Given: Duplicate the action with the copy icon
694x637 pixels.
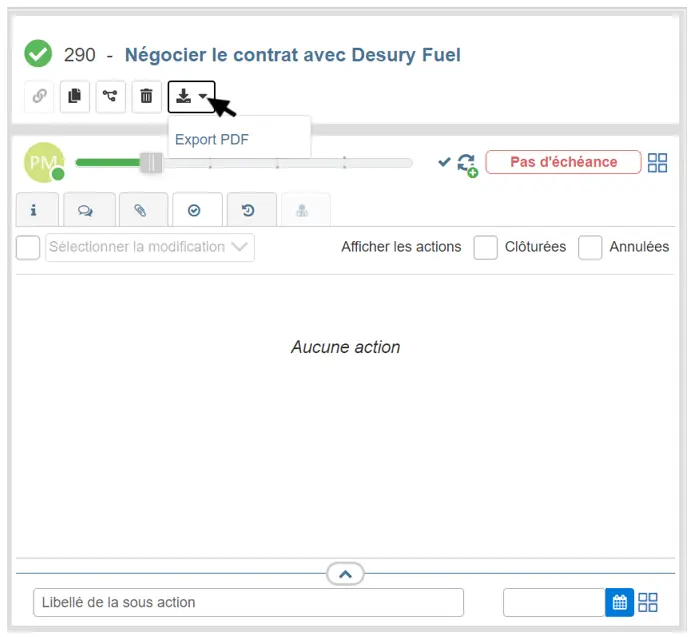Looking at the screenshot, I should tap(74, 96).
